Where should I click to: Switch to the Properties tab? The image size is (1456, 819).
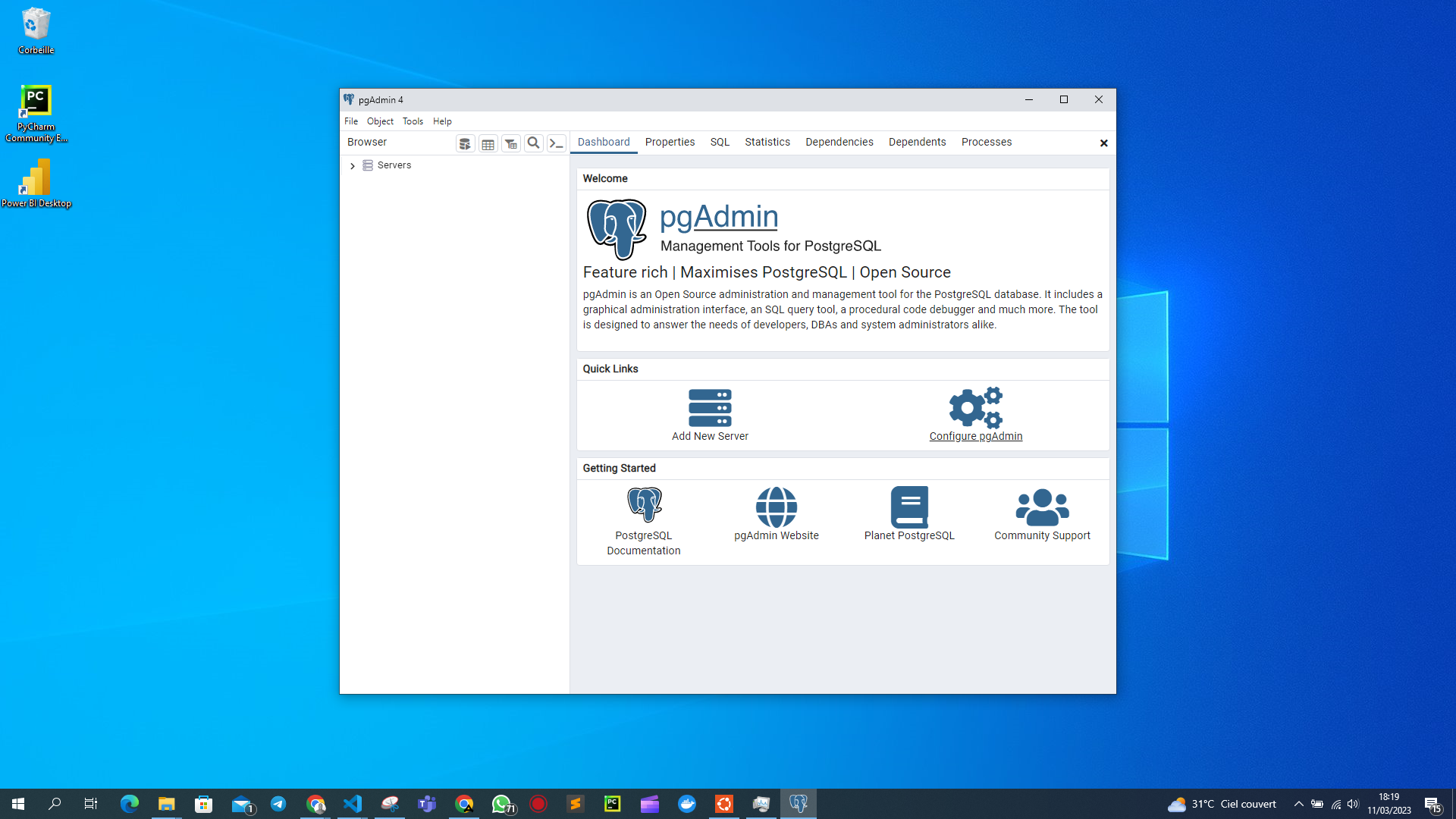tap(670, 143)
